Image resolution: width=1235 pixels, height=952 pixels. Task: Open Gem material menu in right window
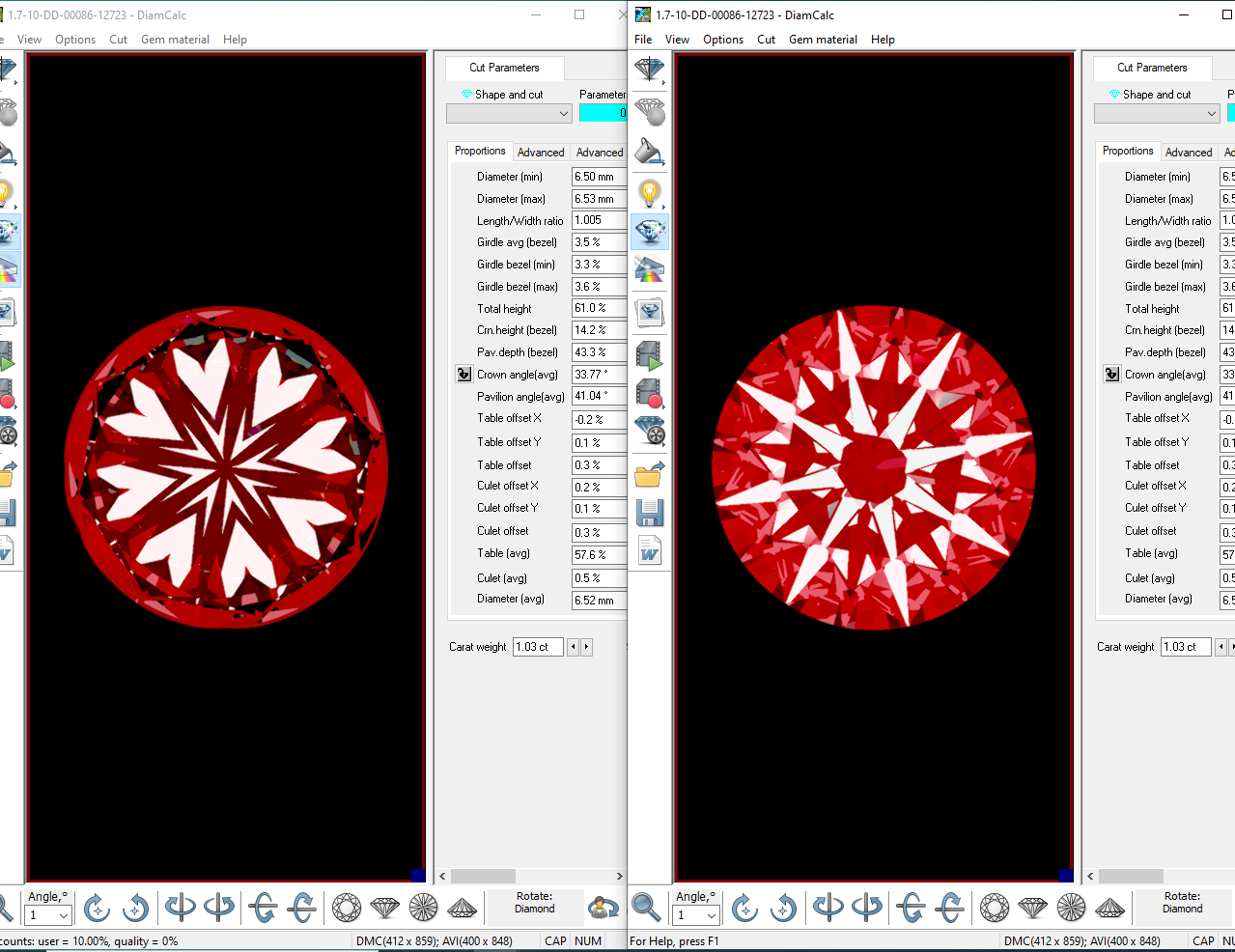pos(823,40)
